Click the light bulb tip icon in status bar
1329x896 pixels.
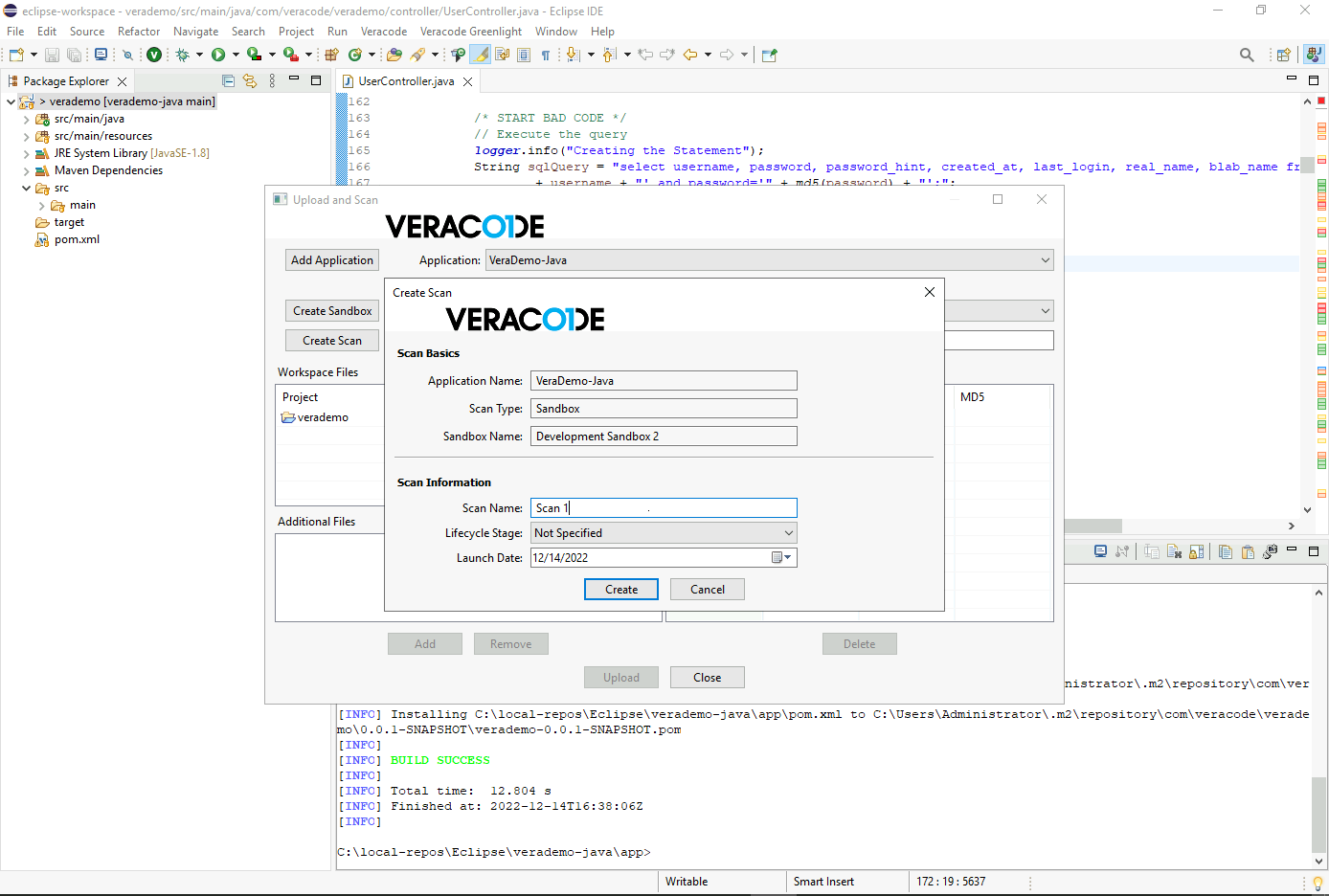[1318, 883]
